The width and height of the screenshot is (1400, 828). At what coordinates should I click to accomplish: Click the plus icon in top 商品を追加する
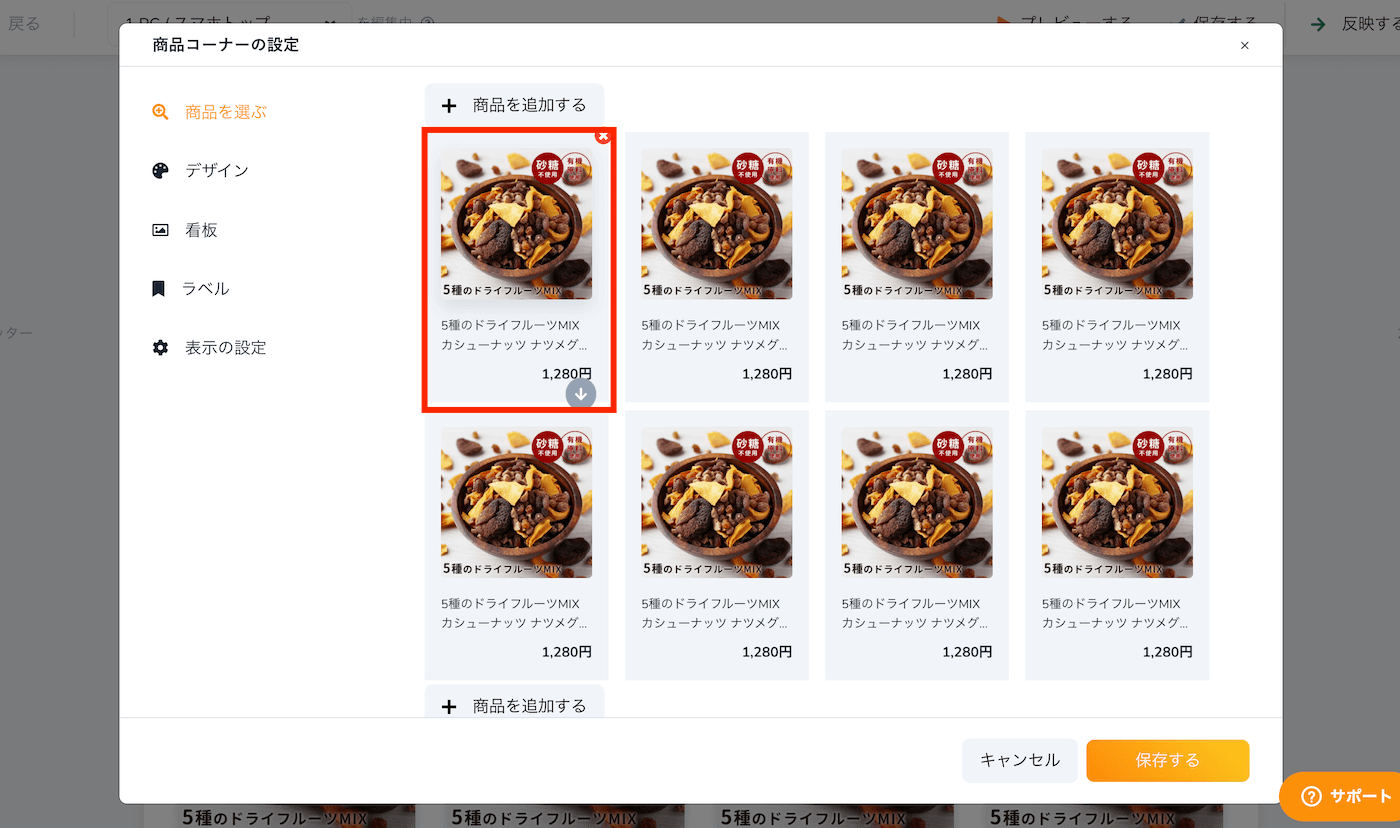click(x=449, y=106)
